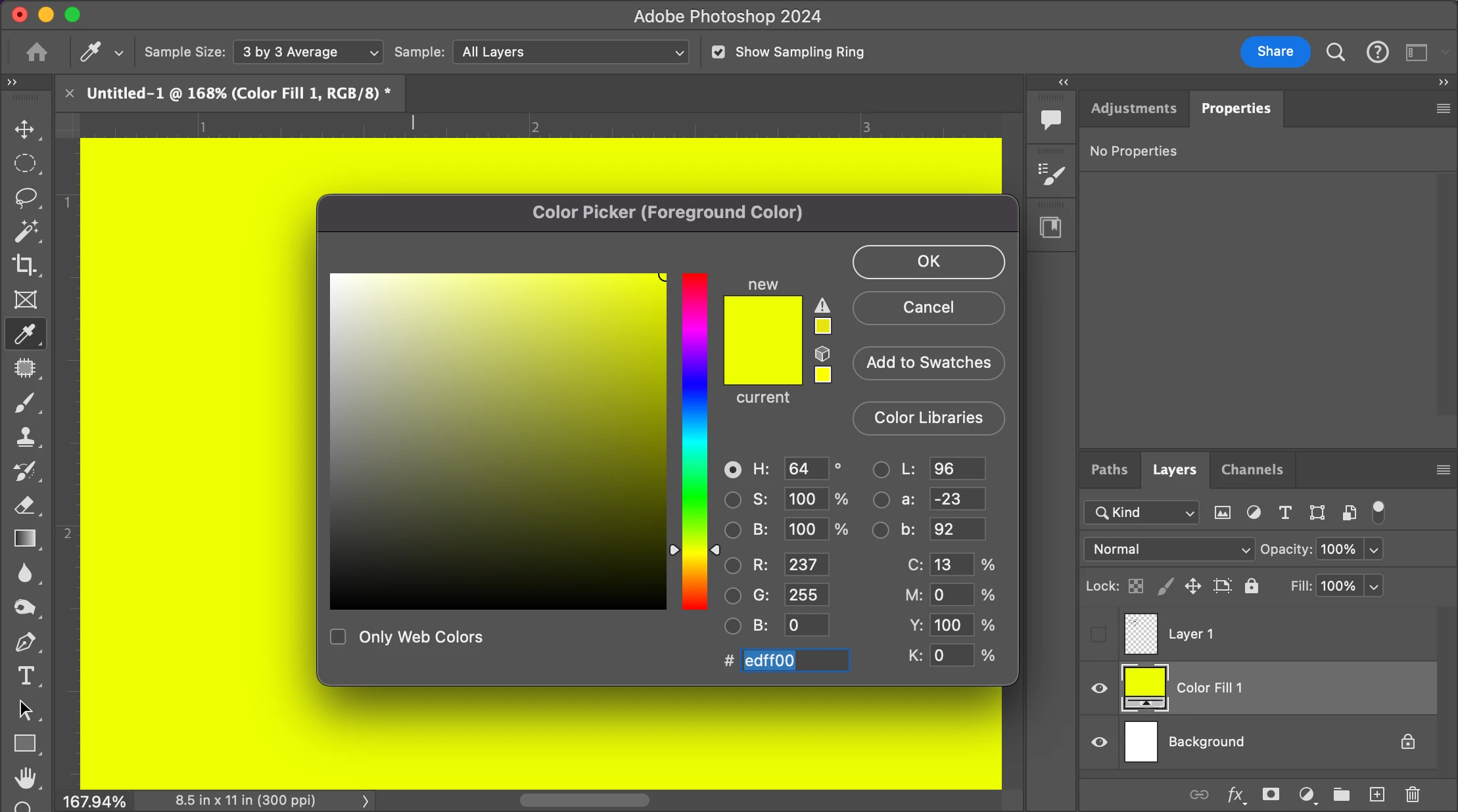Uncheck Show Sampling Ring

[718, 52]
